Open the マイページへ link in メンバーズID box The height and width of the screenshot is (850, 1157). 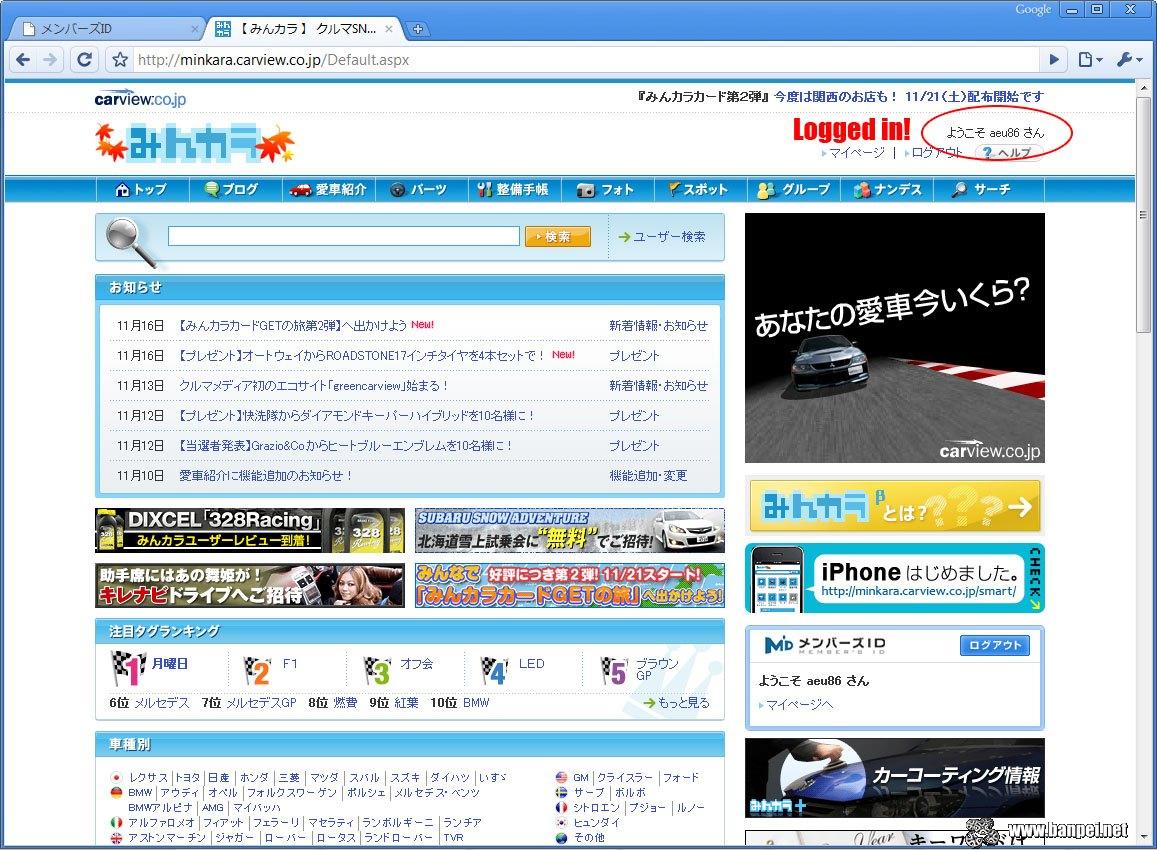point(799,705)
